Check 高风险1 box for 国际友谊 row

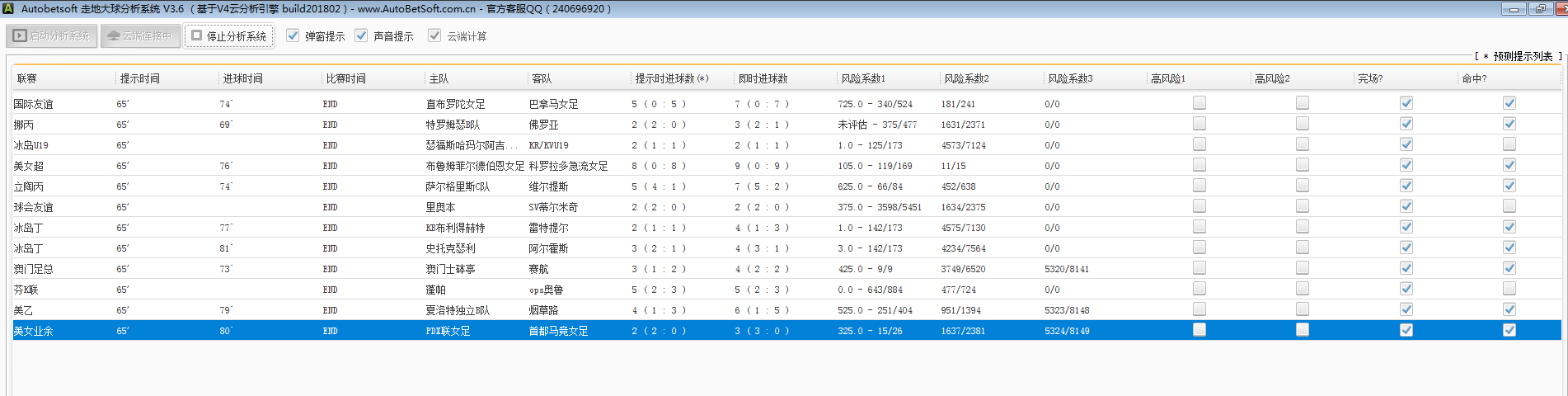[x=1199, y=103]
